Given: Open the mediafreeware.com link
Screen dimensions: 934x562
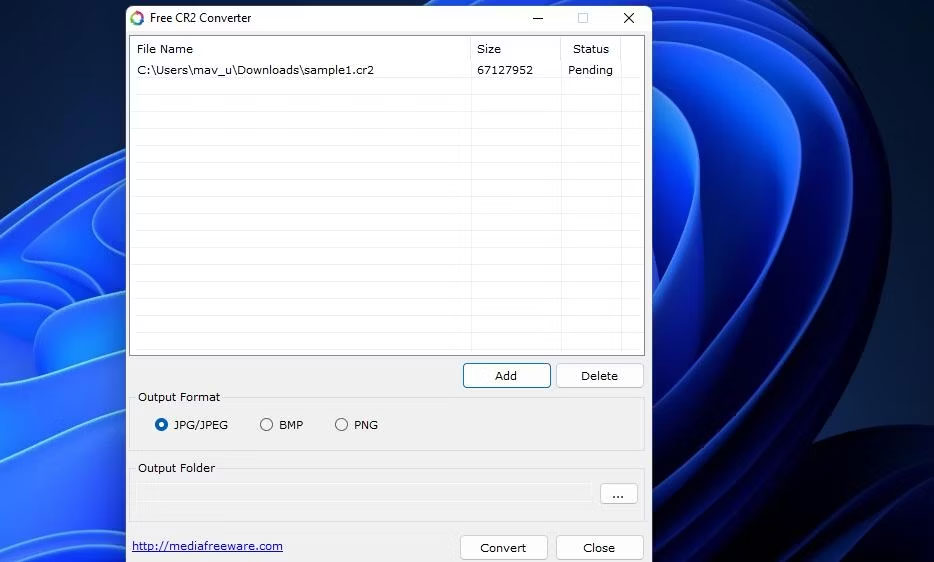Looking at the screenshot, I should [207, 546].
